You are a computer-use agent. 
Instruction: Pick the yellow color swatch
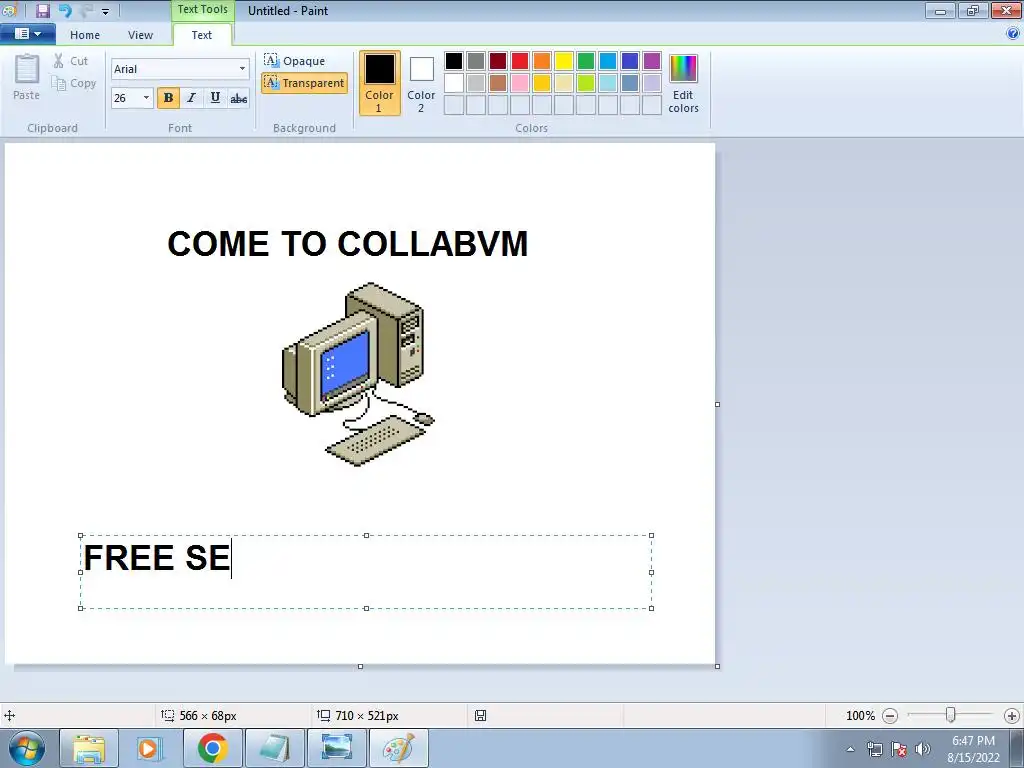coord(564,61)
